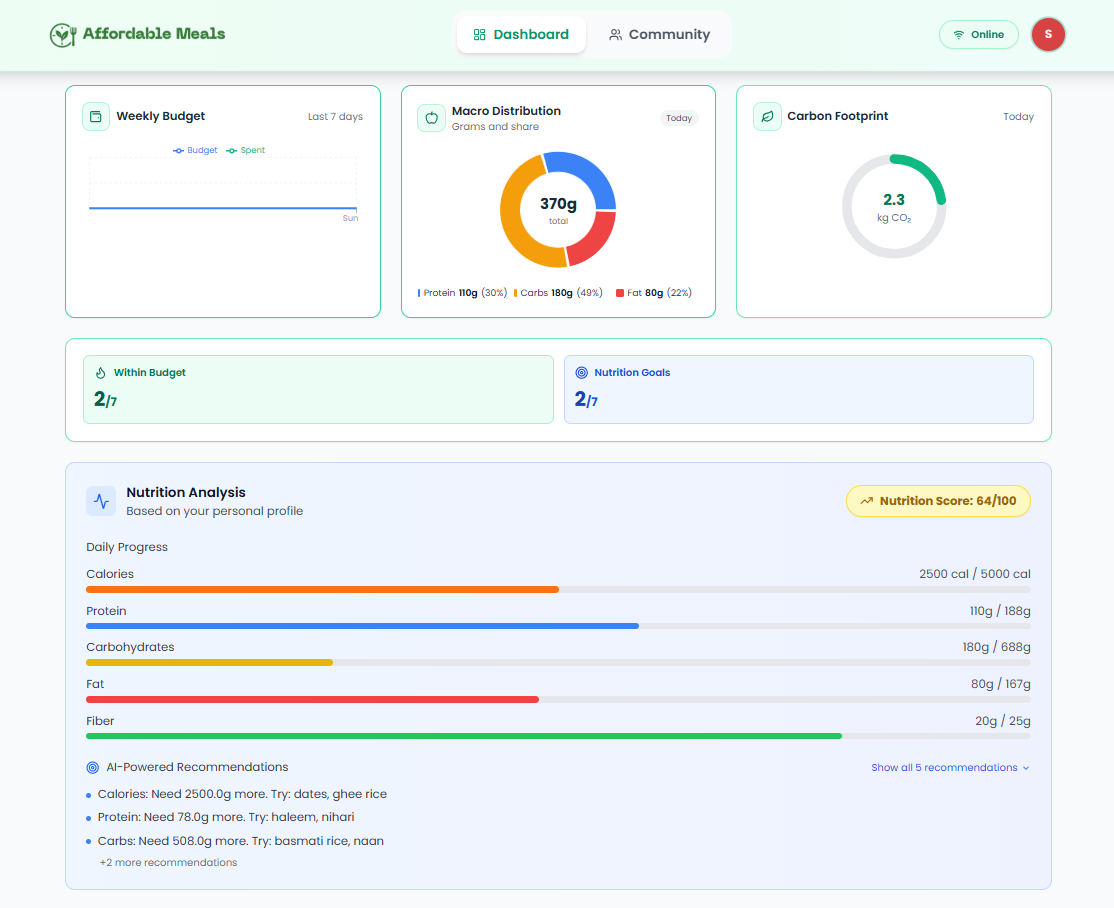1114x908 pixels.
Task: Open the red S user avatar
Action: (x=1048, y=34)
